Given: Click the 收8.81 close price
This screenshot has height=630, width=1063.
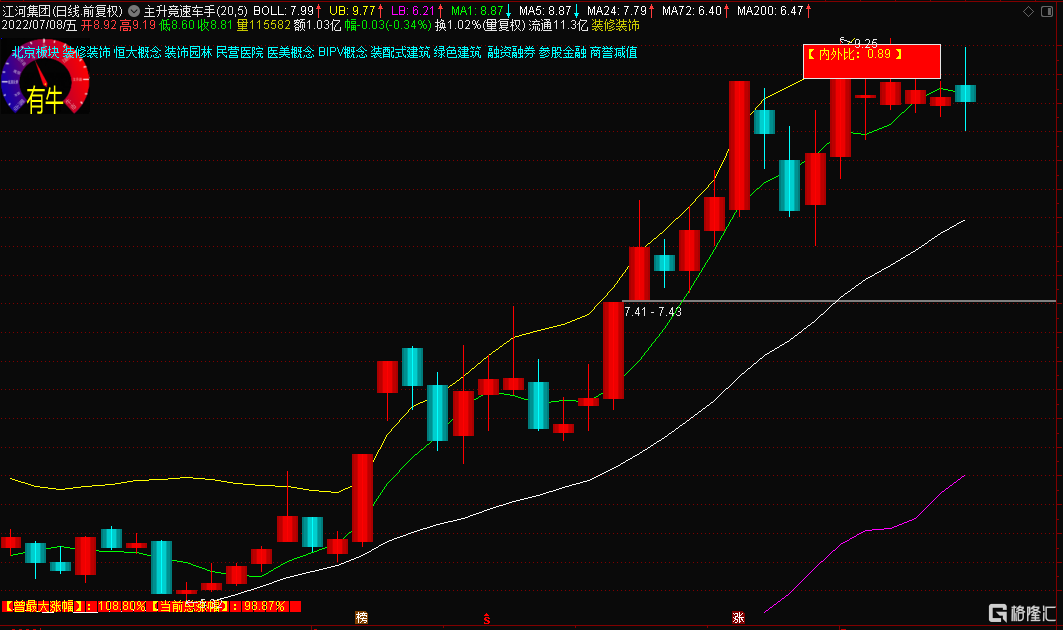Looking at the screenshot, I should pyautogui.click(x=215, y=25).
